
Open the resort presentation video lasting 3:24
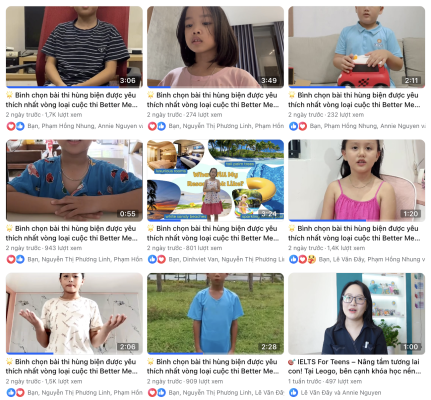(x=215, y=180)
